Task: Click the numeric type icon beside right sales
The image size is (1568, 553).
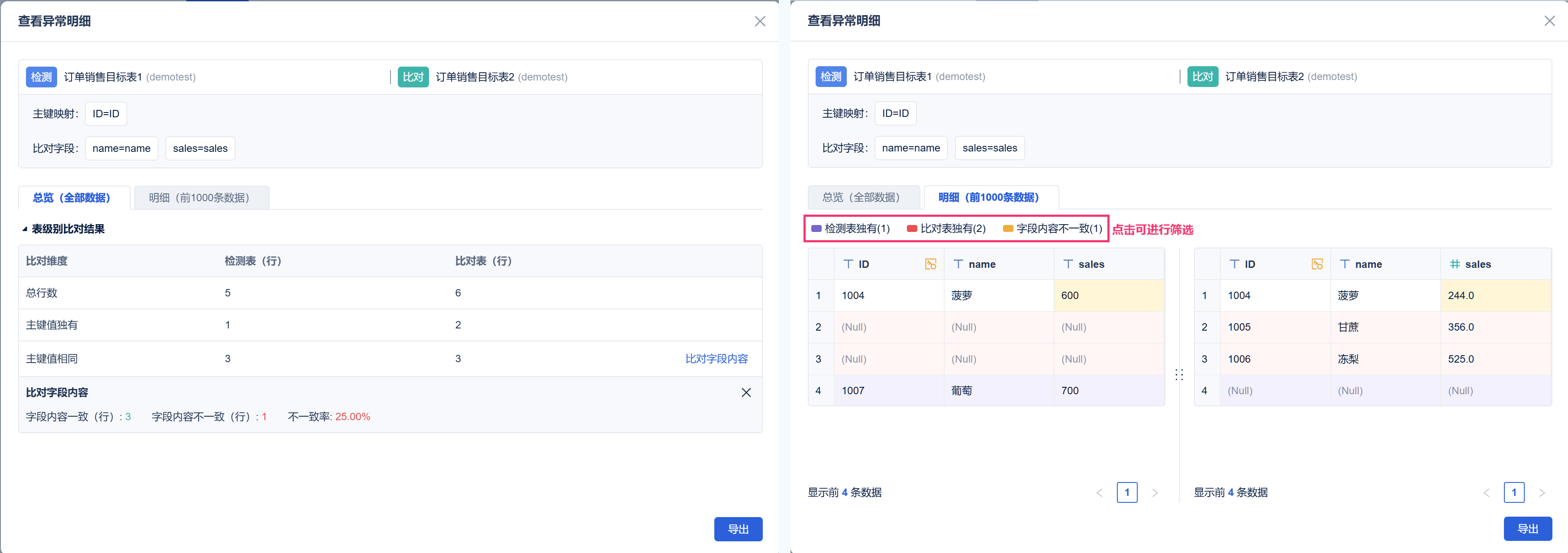Action: pos(1455,264)
